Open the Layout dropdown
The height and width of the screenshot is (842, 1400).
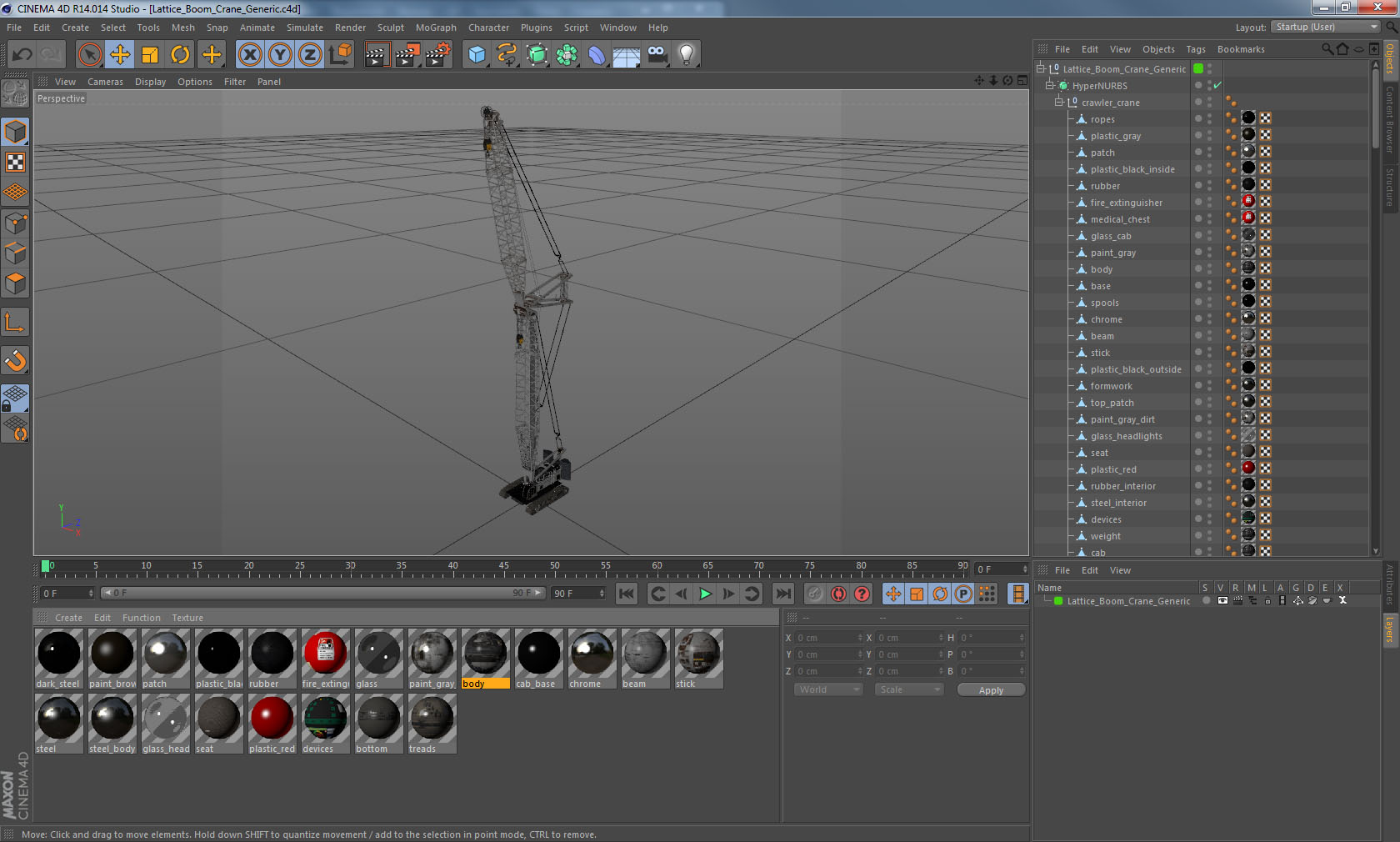point(1327,27)
